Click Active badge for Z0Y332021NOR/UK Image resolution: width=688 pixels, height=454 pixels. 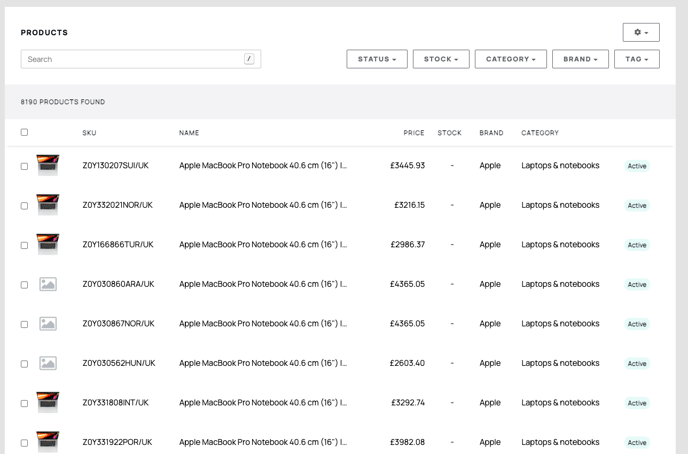point(637,205)
